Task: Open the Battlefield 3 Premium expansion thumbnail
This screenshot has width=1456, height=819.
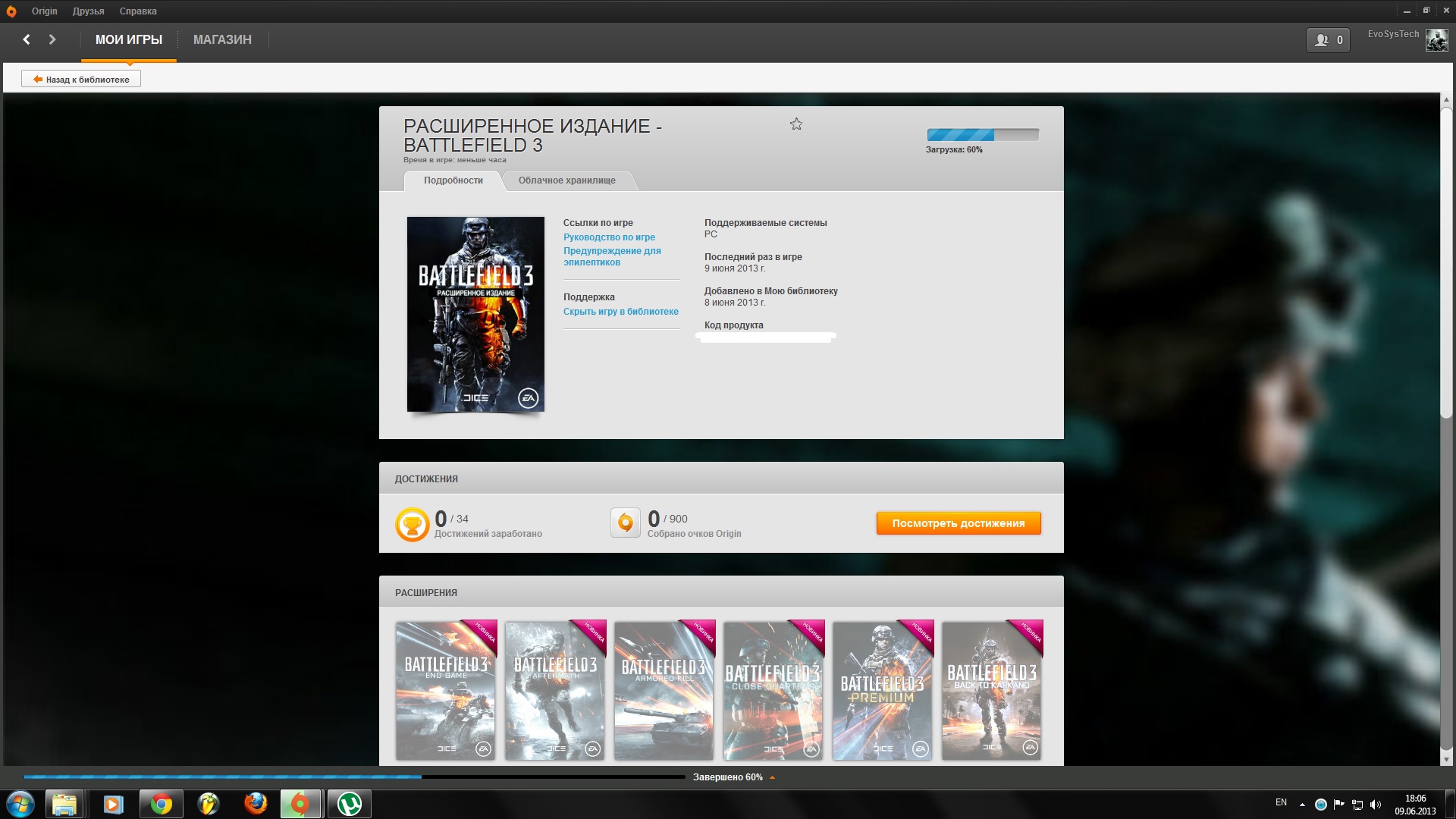Action: (x=882, y=691)
